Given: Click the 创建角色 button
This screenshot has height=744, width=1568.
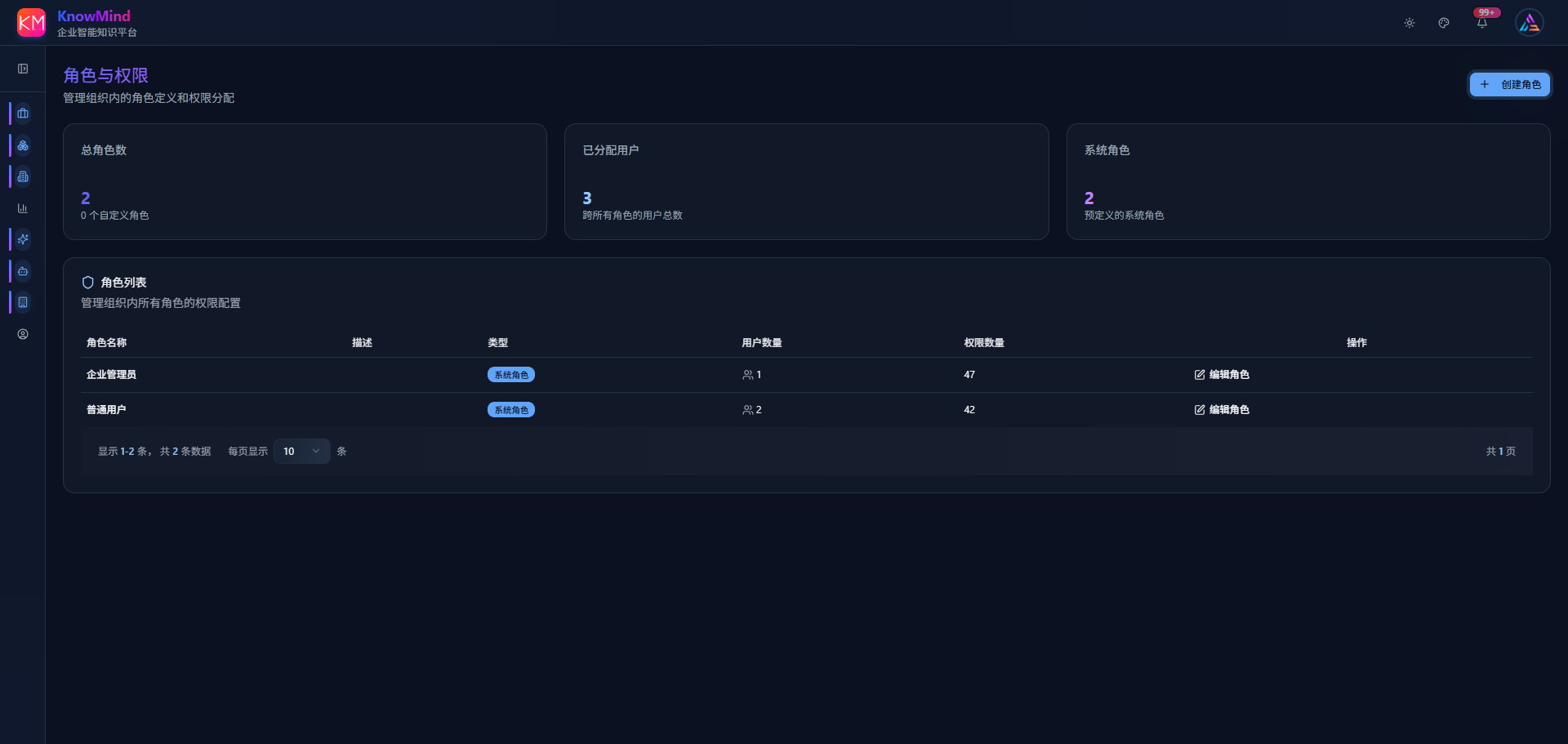Looking at the screenshot, I should click(1510, 84).
